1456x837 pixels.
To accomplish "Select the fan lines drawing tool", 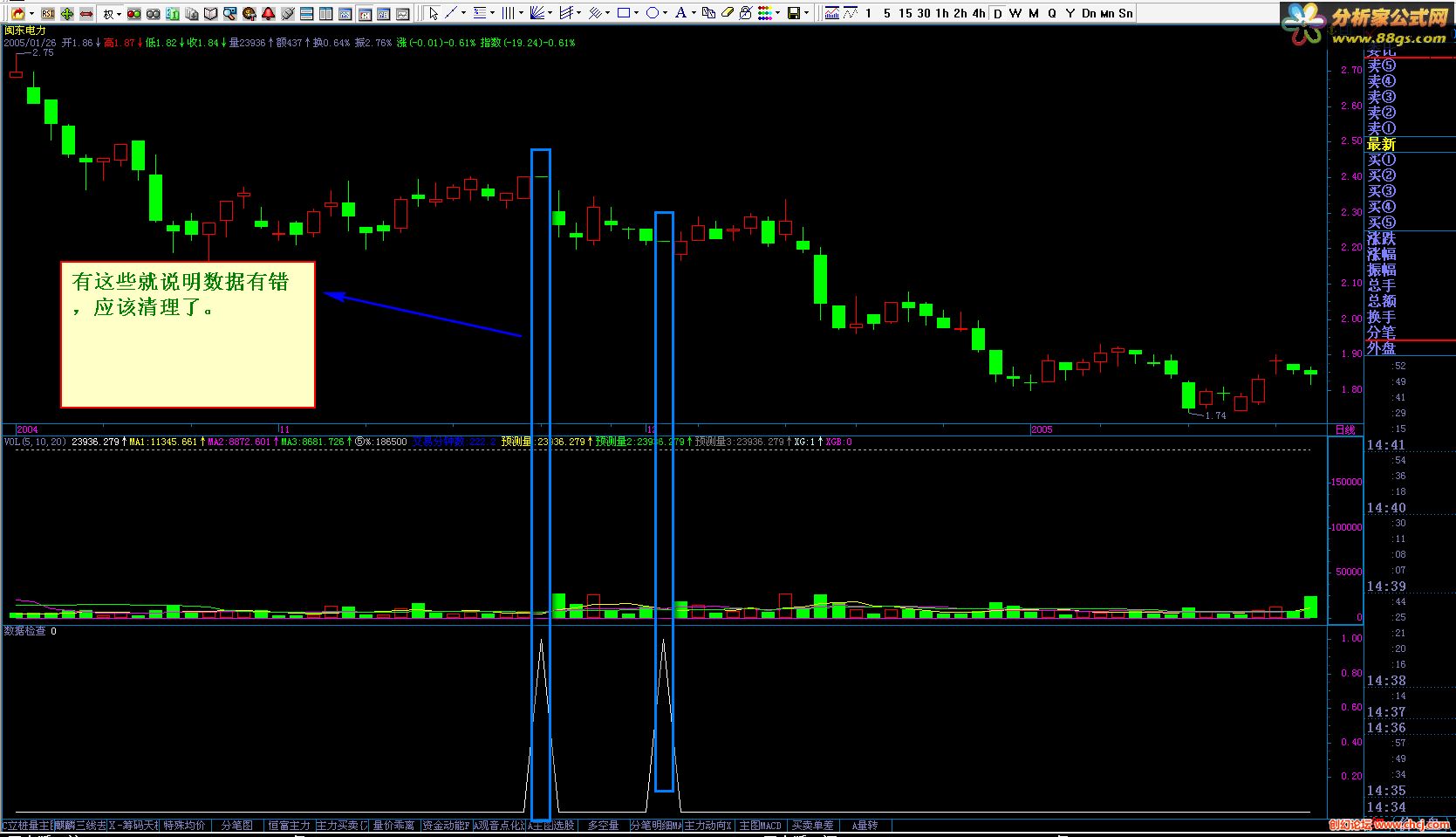I will (x=537, y=14).
